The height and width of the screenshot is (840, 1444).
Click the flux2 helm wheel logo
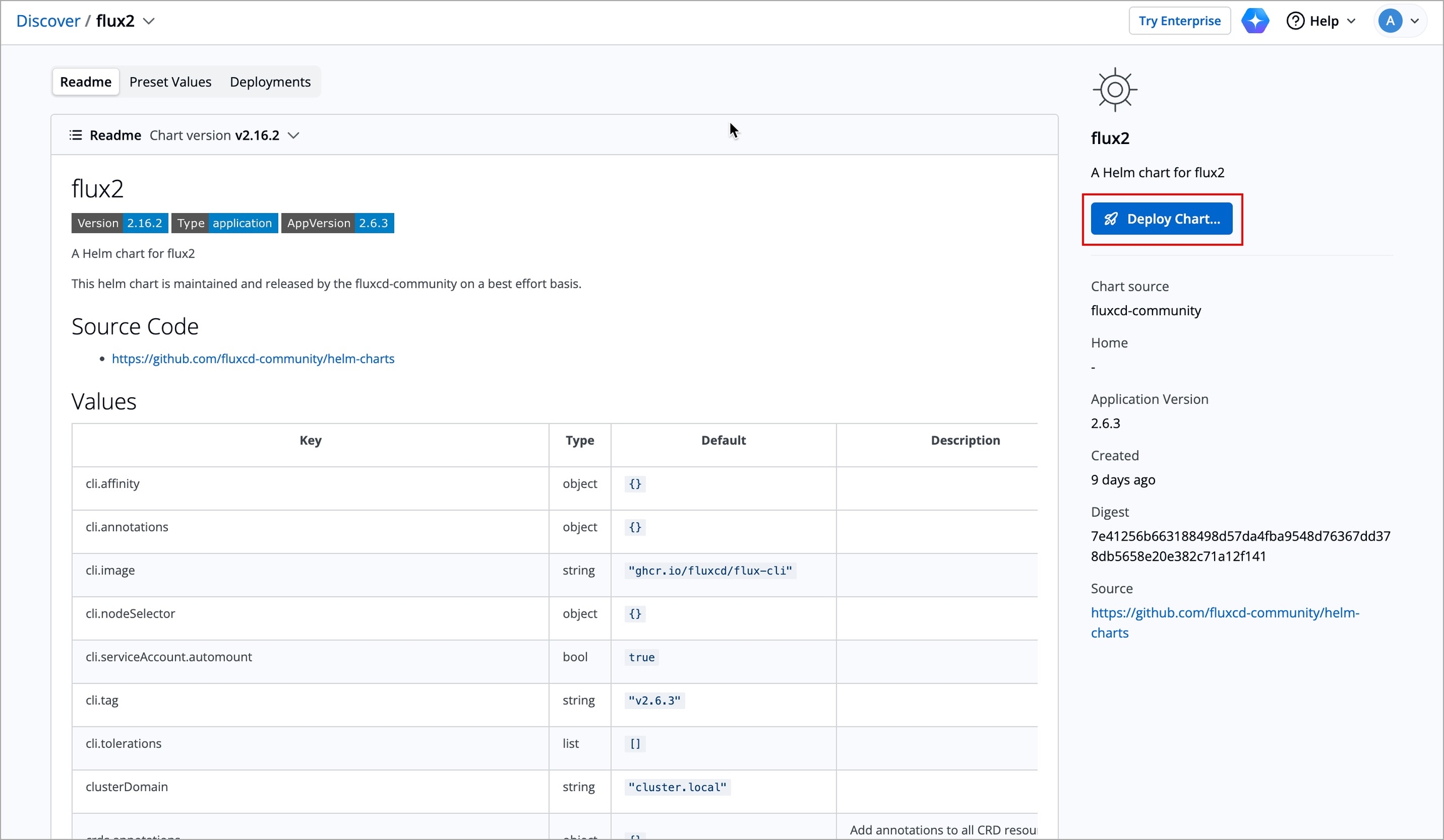1114,90
